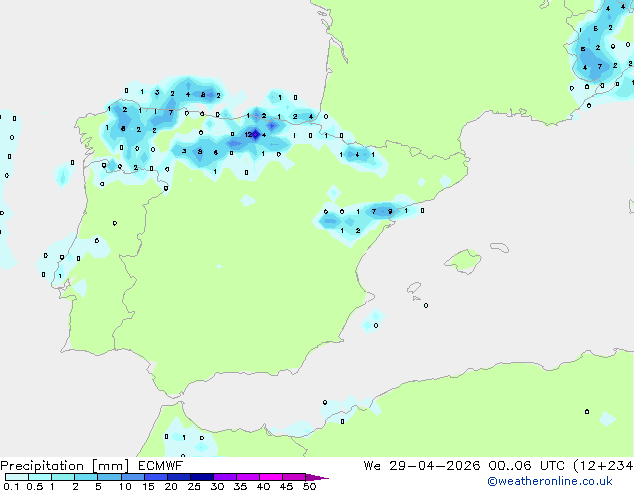Click the '12' precipitation value on the map
This screenshot has width=634, height=490.
(x=248, y=135)
